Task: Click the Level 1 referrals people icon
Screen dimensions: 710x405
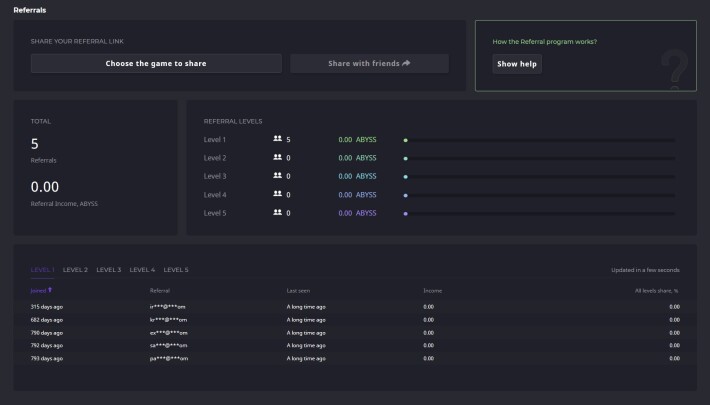Action: click(x=278, y=139)
